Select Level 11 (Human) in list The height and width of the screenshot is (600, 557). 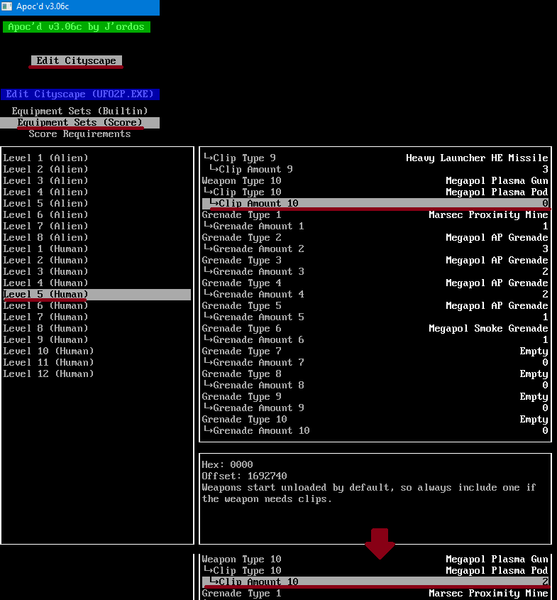tap(49, 362)
